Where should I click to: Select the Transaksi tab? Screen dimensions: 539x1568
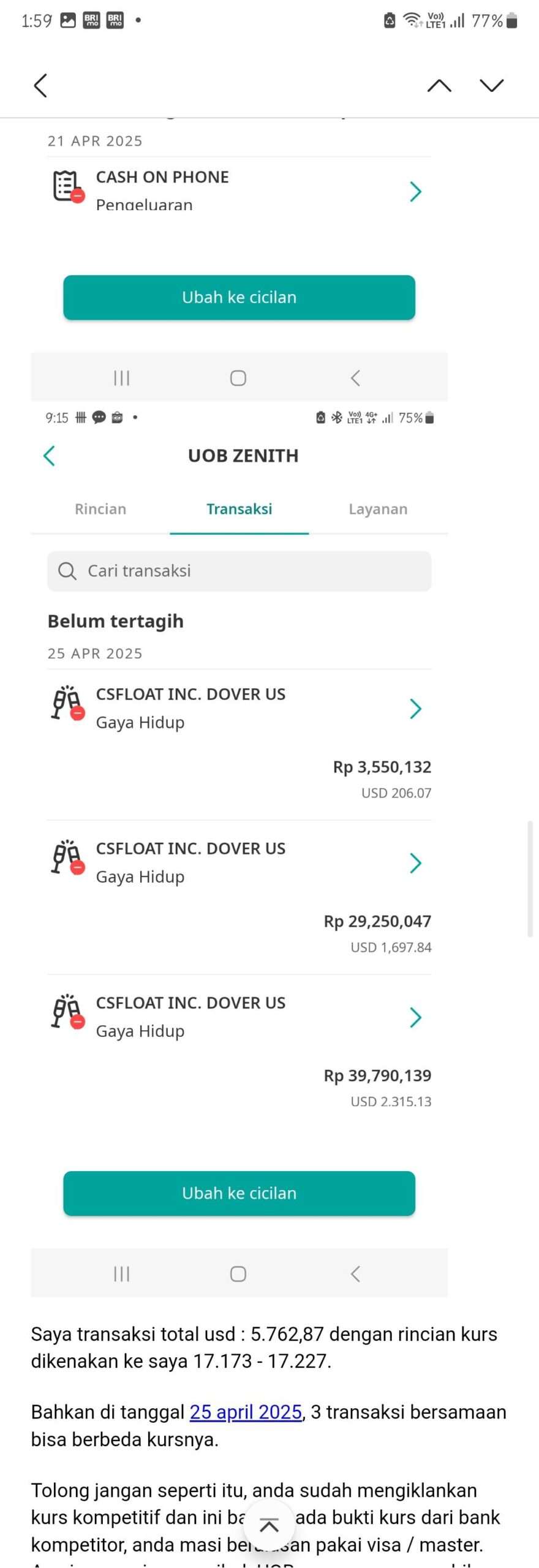pos(239,509)
